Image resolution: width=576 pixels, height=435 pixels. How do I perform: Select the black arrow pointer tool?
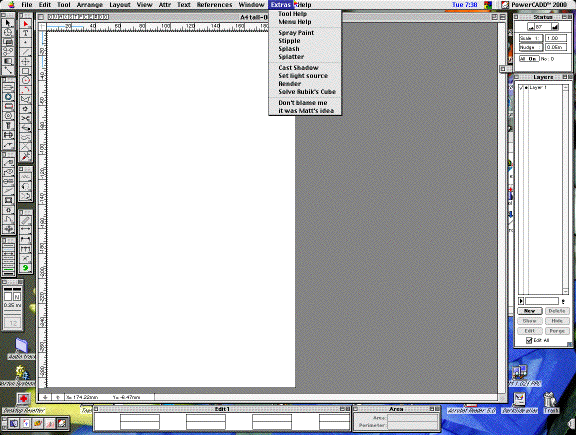pyautogui.click(x=8, y=23)
